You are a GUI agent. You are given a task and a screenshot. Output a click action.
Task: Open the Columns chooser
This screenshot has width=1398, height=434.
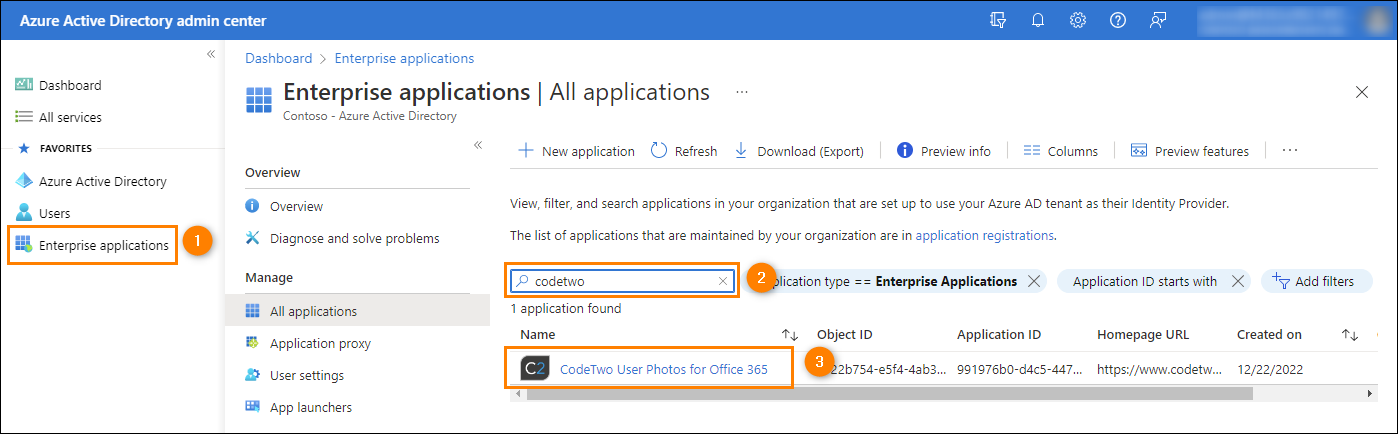(1061, 151)
